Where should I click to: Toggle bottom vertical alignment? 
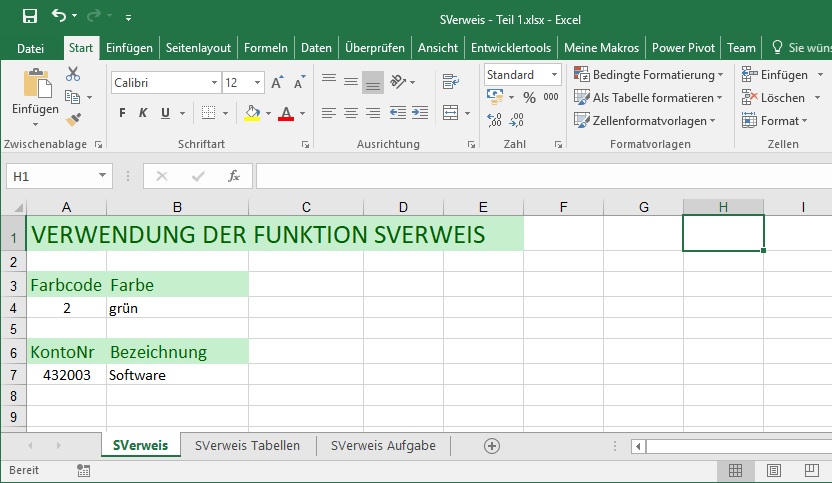[373, 82]
